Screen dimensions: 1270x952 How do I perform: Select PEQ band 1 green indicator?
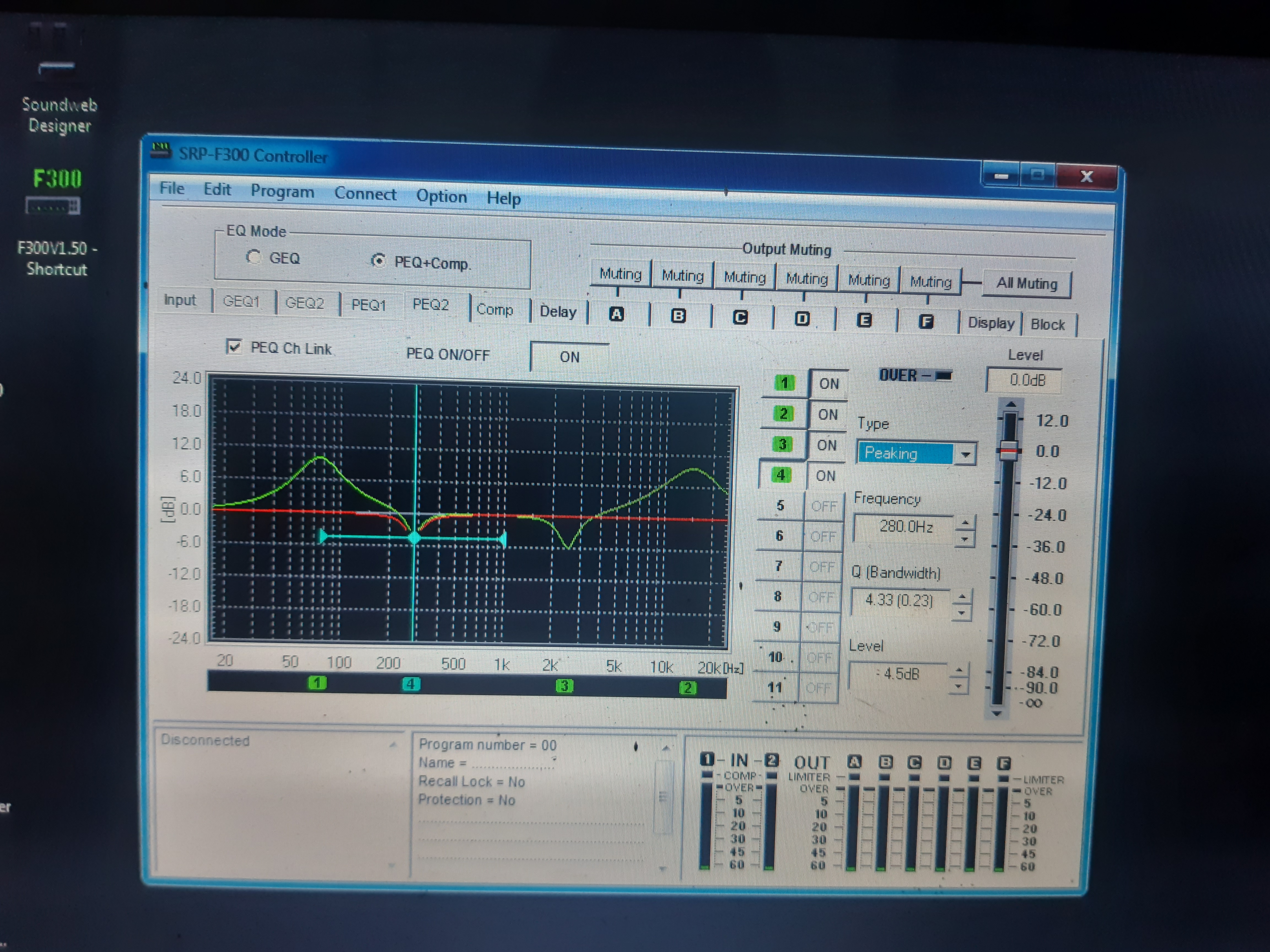pyautogui.click(x=784, y=383)
